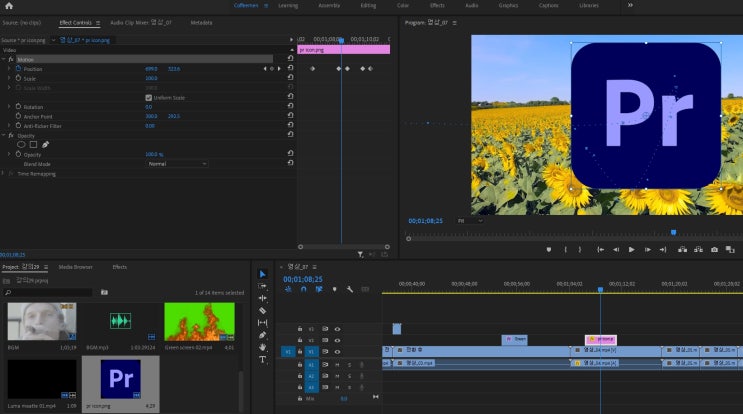The image size is (743, 414).
Task: Open the Project panel menu
Action: [46, 267]
